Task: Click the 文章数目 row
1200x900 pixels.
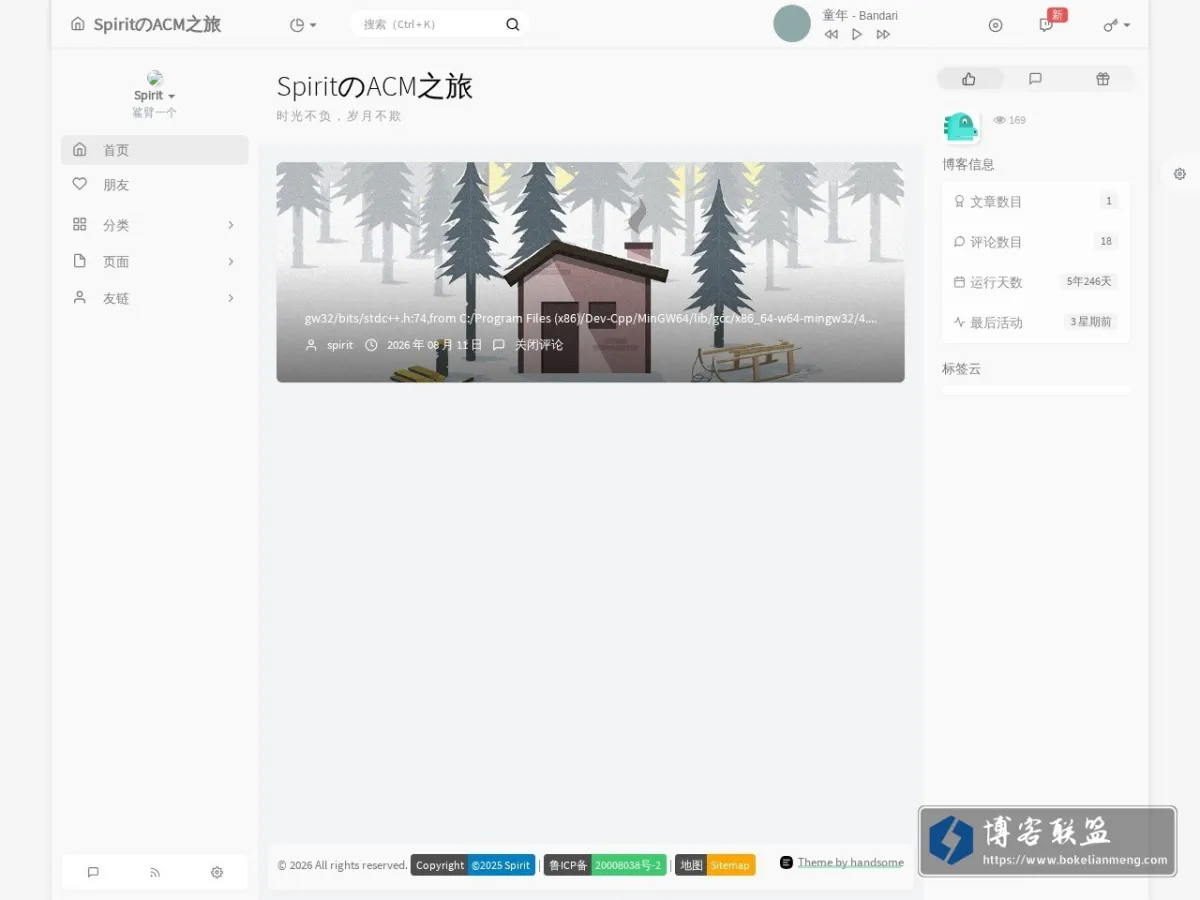Action: pyautogui.click(x=1035, y=201)
